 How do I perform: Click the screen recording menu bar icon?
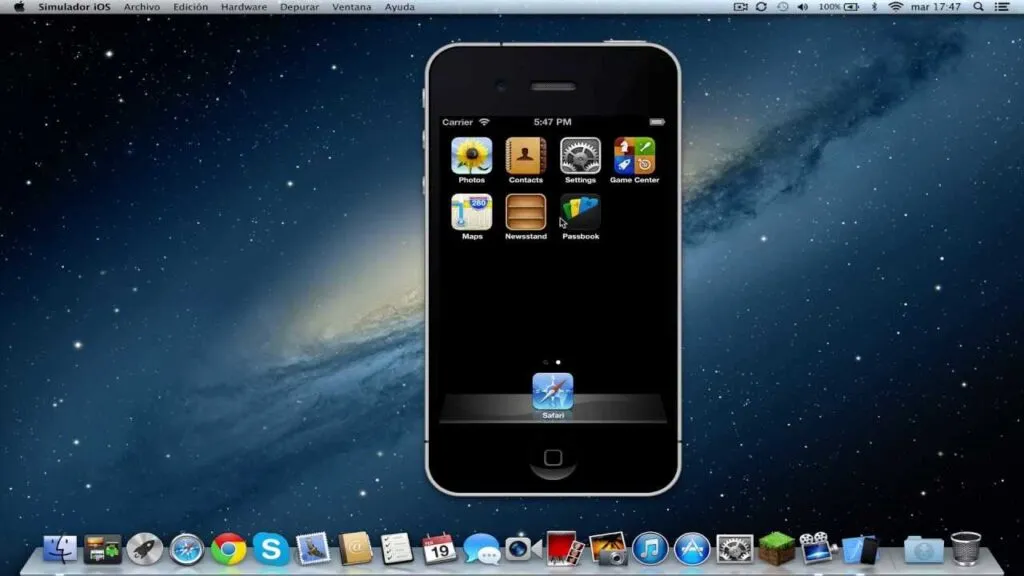741,7
